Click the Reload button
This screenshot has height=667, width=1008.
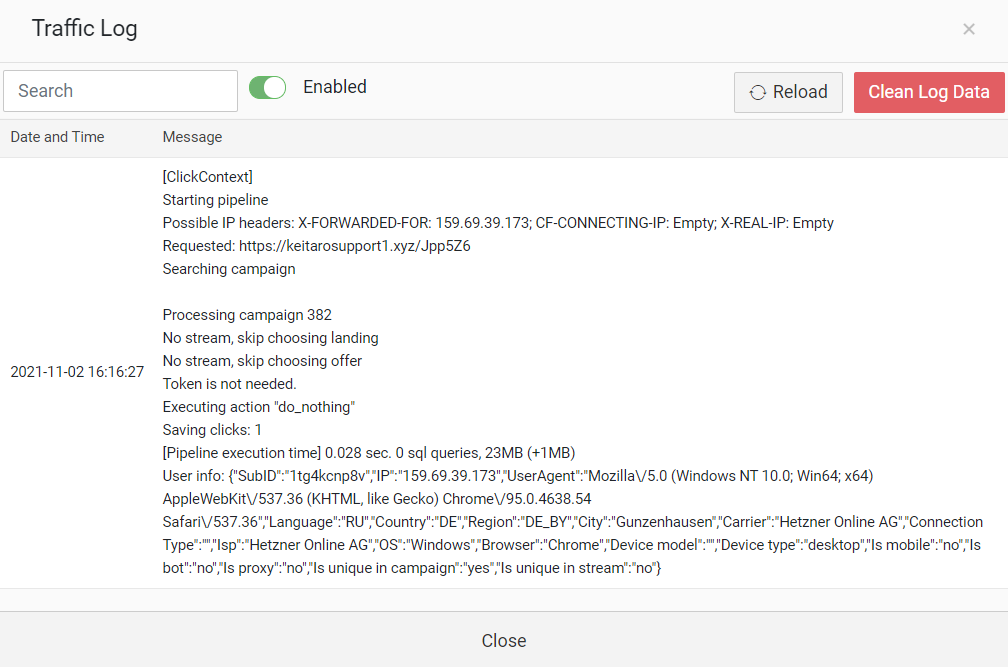[788, 93]
